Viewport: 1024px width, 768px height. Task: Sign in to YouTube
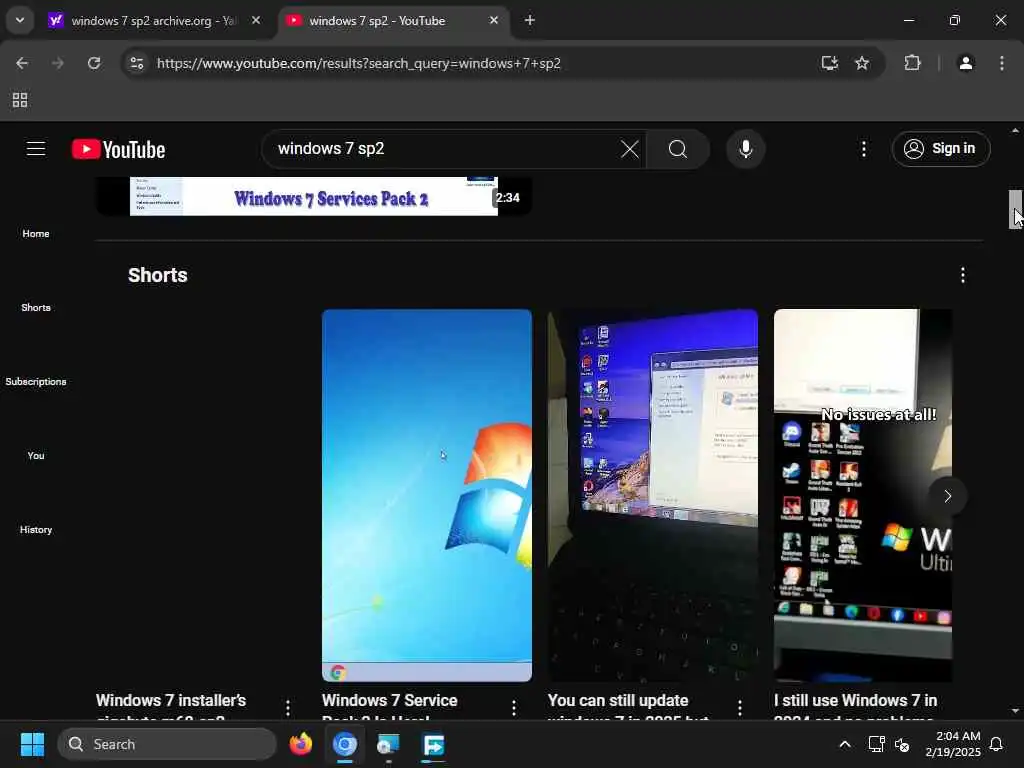point(940,149)
